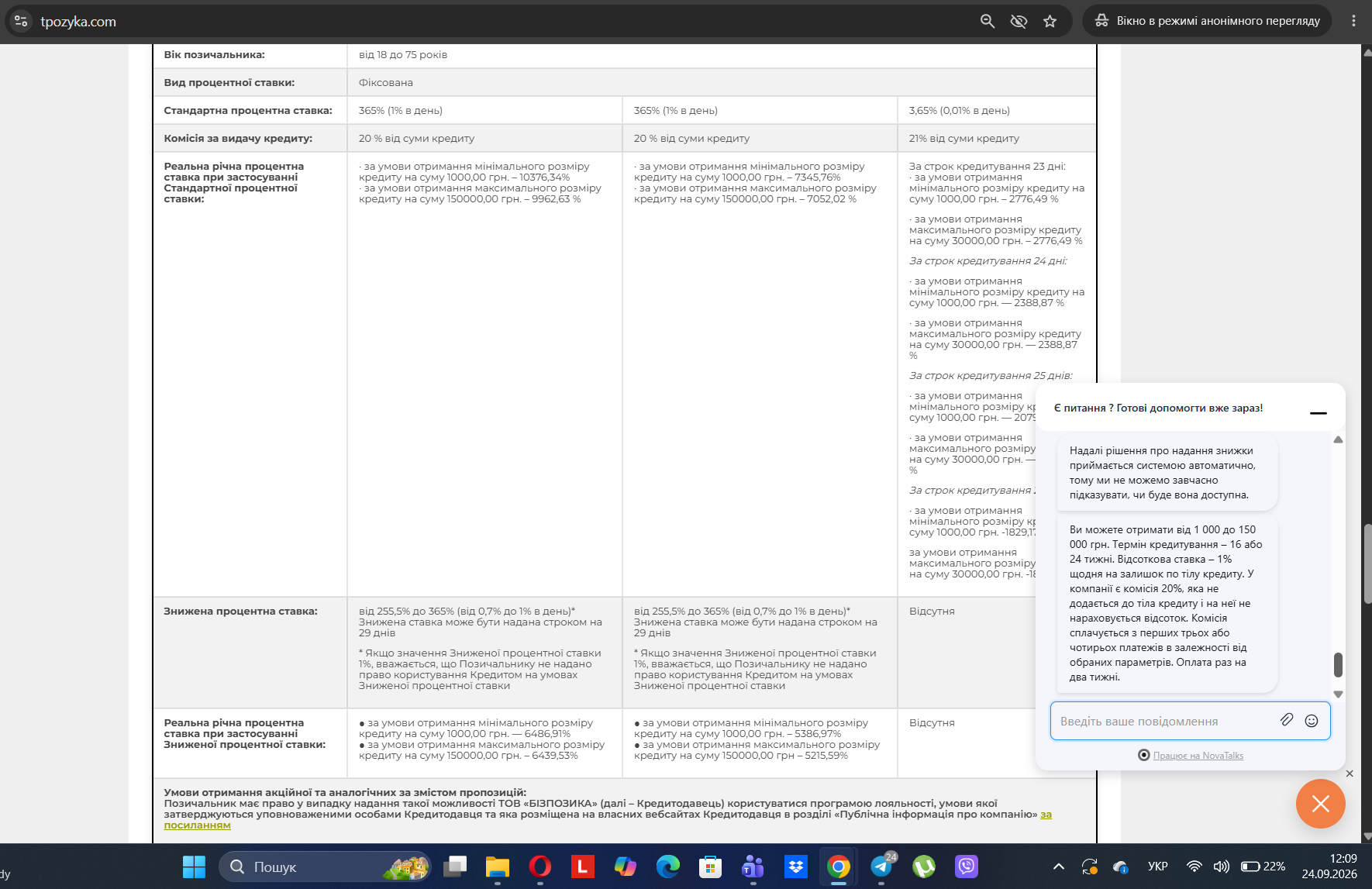Click the attach file paperclip in chat
Image resolution: width=1372 pixels, height=889 pixels.
pos(1287,720)
